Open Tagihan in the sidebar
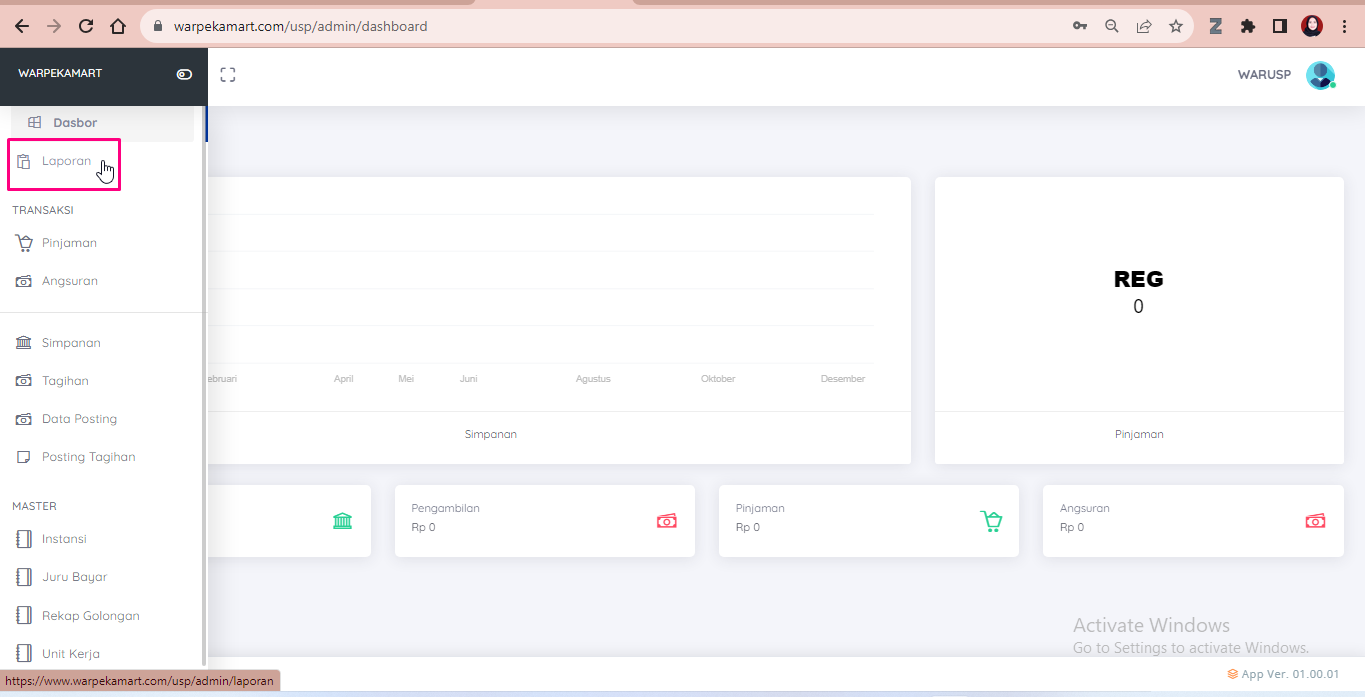This screenshot has width=1365, height=697. 65,381
